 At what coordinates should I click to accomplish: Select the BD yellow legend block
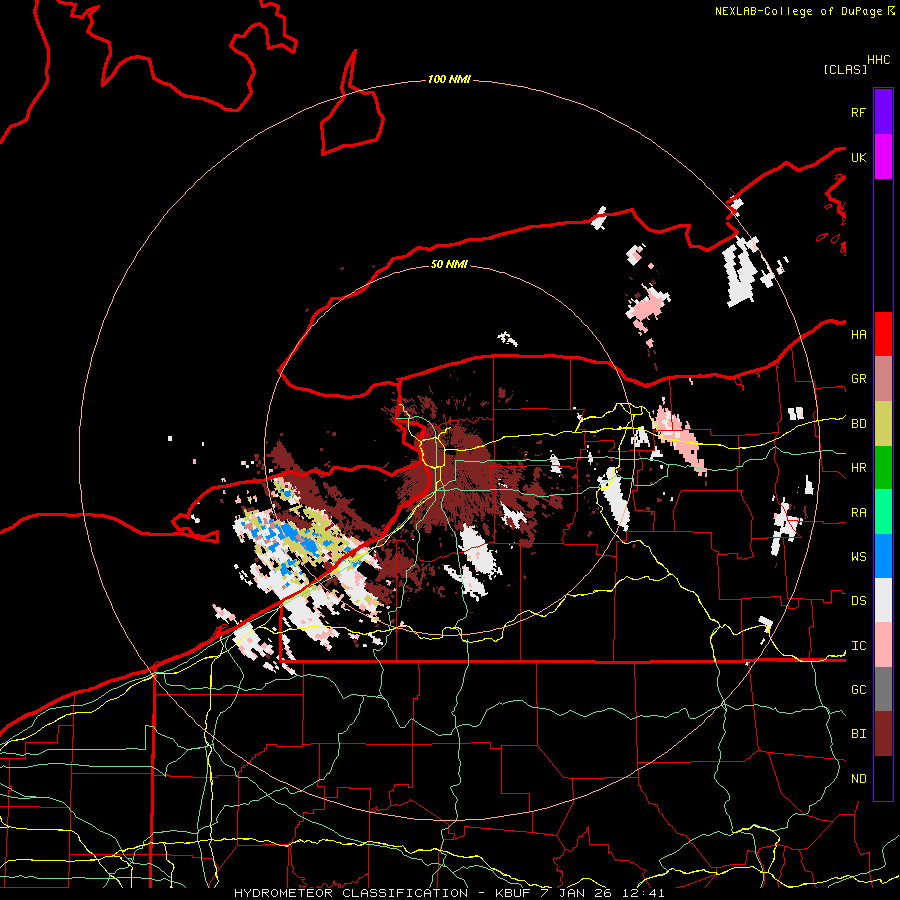(883, 424)
